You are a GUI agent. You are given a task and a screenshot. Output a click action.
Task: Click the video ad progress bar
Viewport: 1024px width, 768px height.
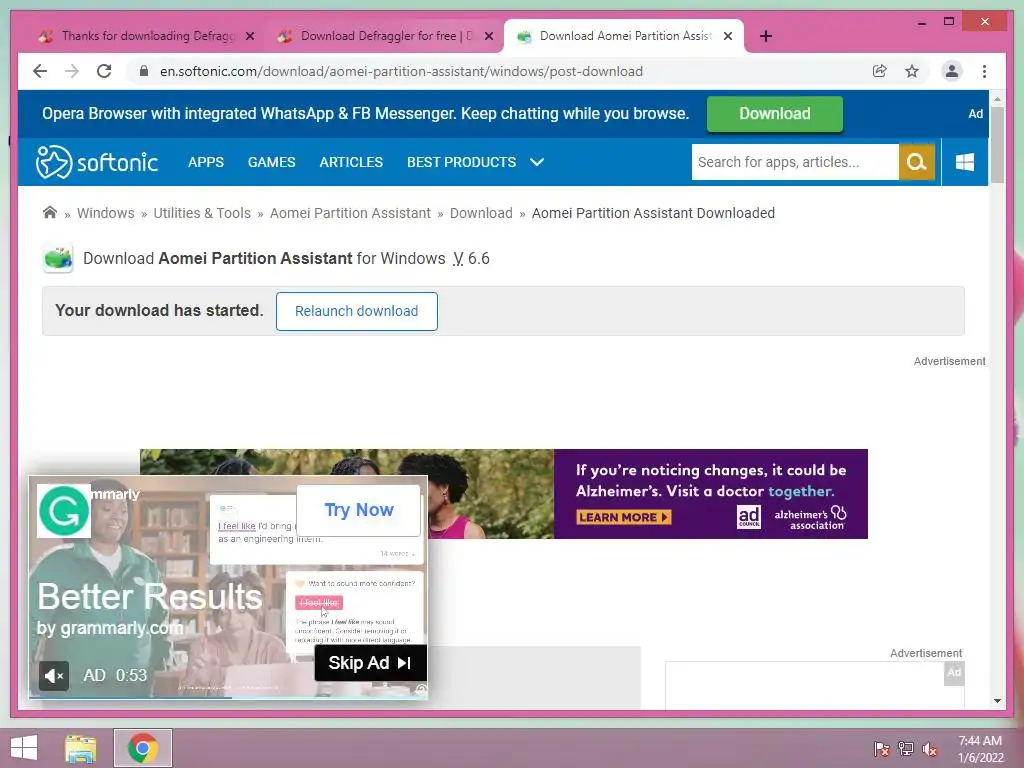click(x=228, y=697)
